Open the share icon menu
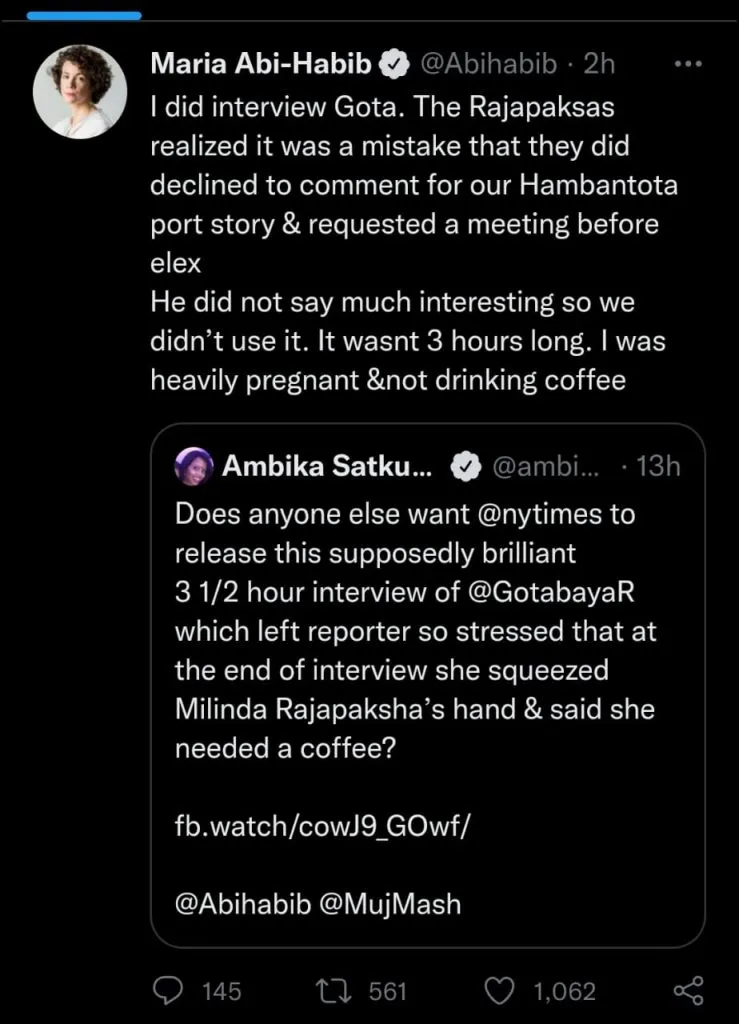Image resolution: width=739 pixels, height=1024 pixels. [x=689, y=990]
